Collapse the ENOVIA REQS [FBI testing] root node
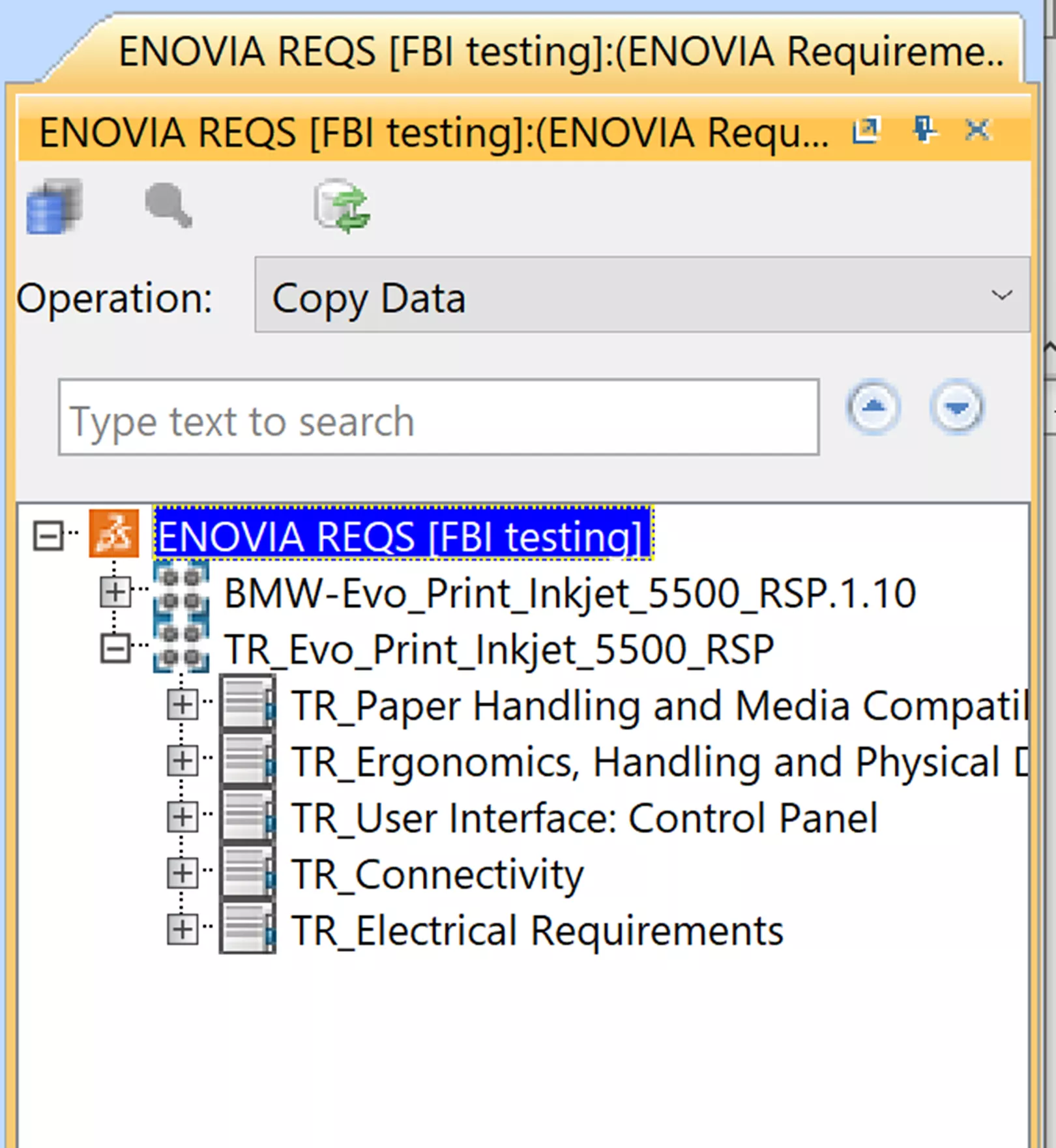This screenshot has width=1056, height=1148. click(x=48, y=536)
